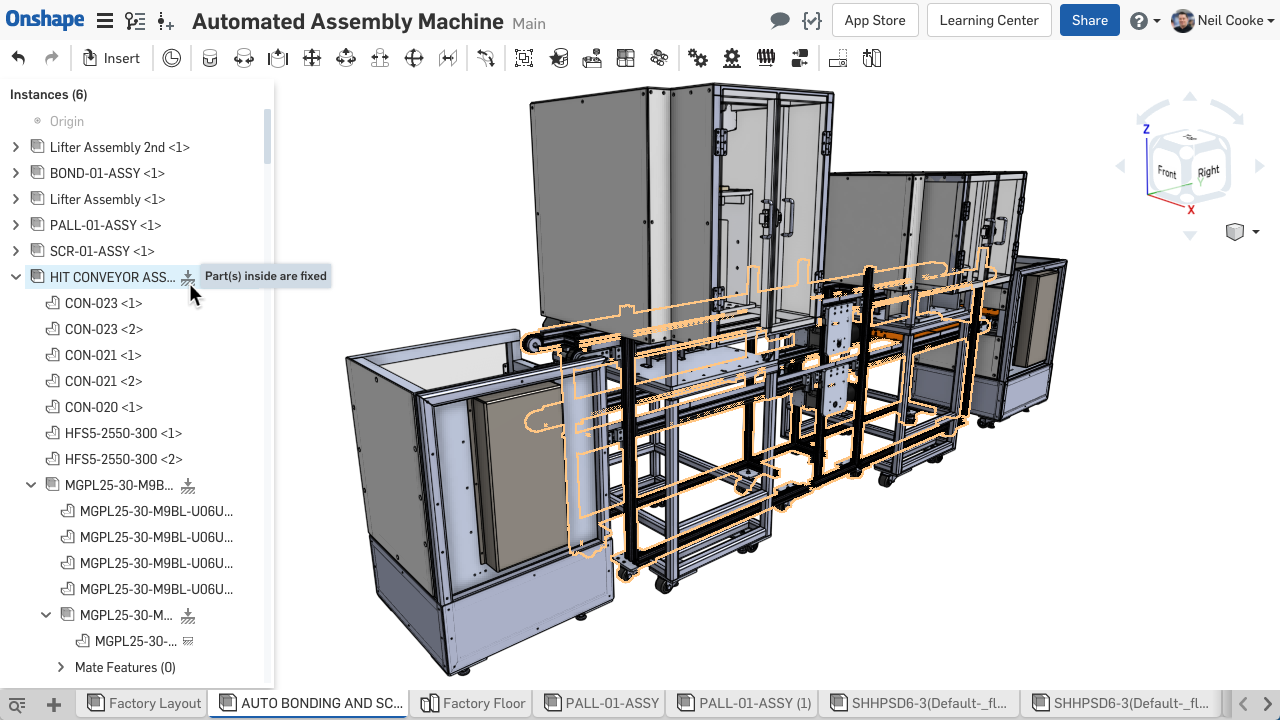
Task: Expand SCR-01-ASSY <1>
Action: click(16, 251)
